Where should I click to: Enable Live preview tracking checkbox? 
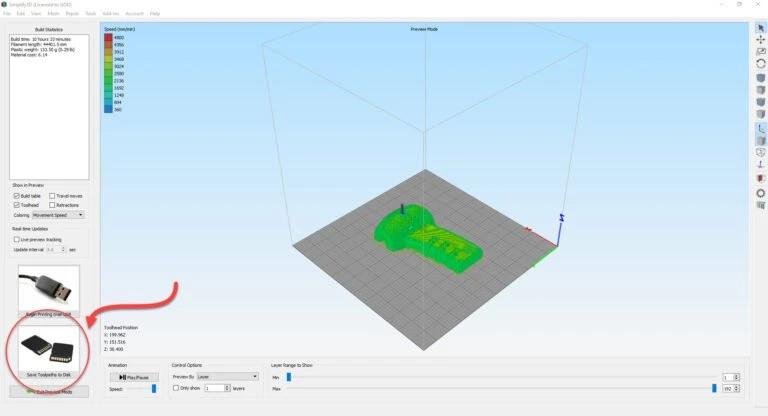coord(17,240)
